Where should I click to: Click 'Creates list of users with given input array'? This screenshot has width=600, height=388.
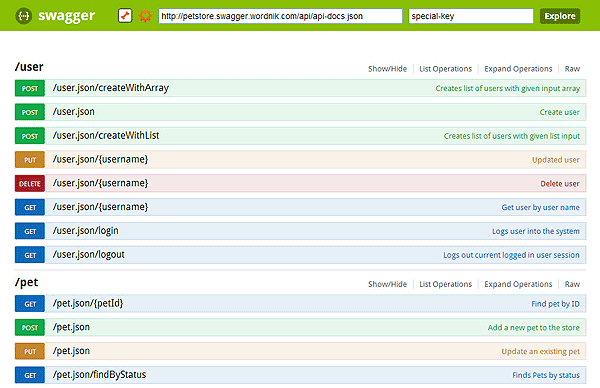coord(507,88)
